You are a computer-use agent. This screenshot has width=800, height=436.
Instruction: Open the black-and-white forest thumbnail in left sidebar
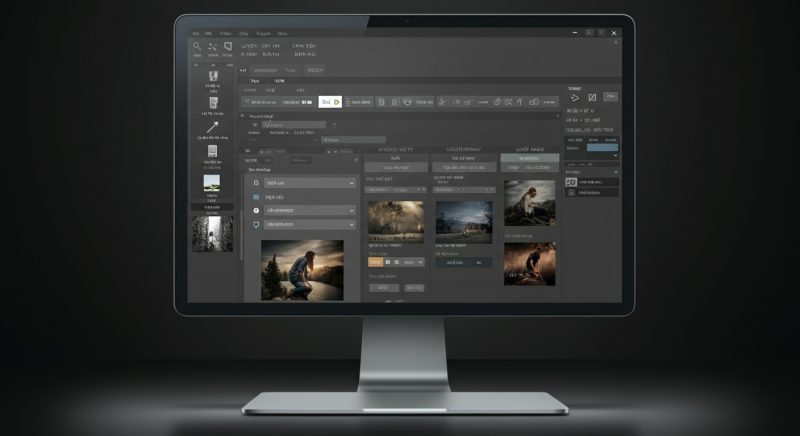coord(212,234)
